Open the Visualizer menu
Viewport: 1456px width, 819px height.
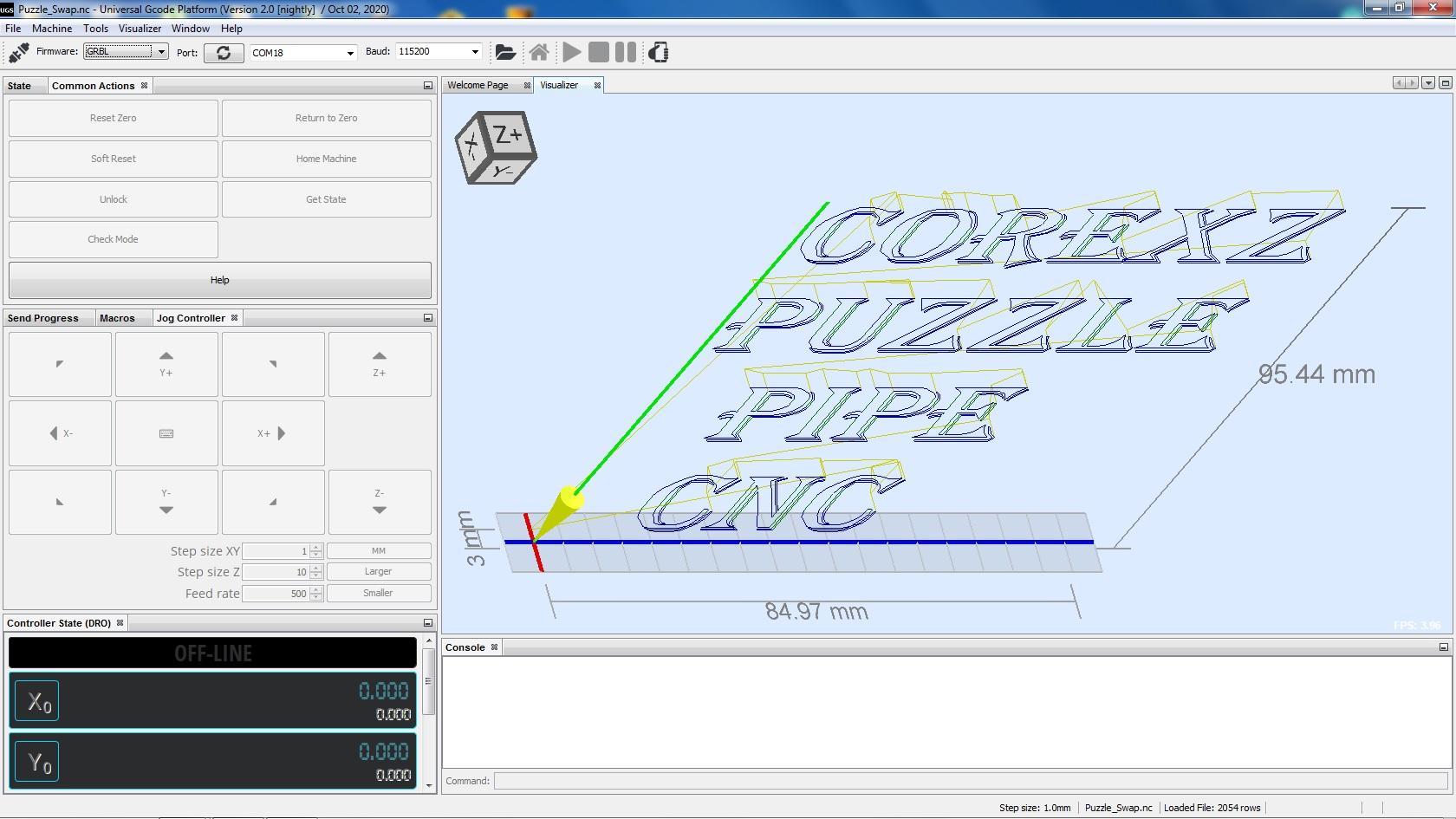click(140, 29)
